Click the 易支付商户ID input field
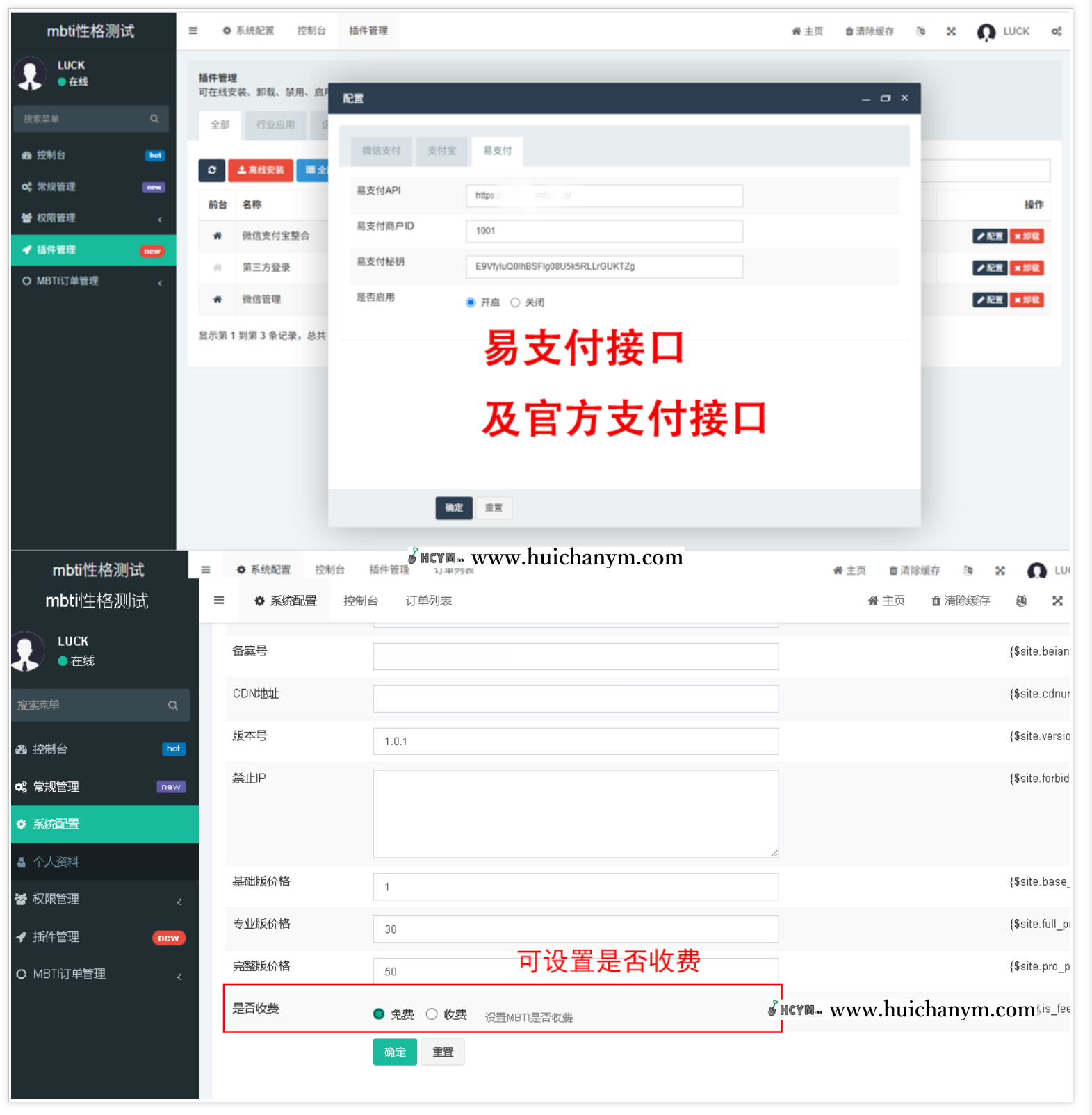 point(603,231)
